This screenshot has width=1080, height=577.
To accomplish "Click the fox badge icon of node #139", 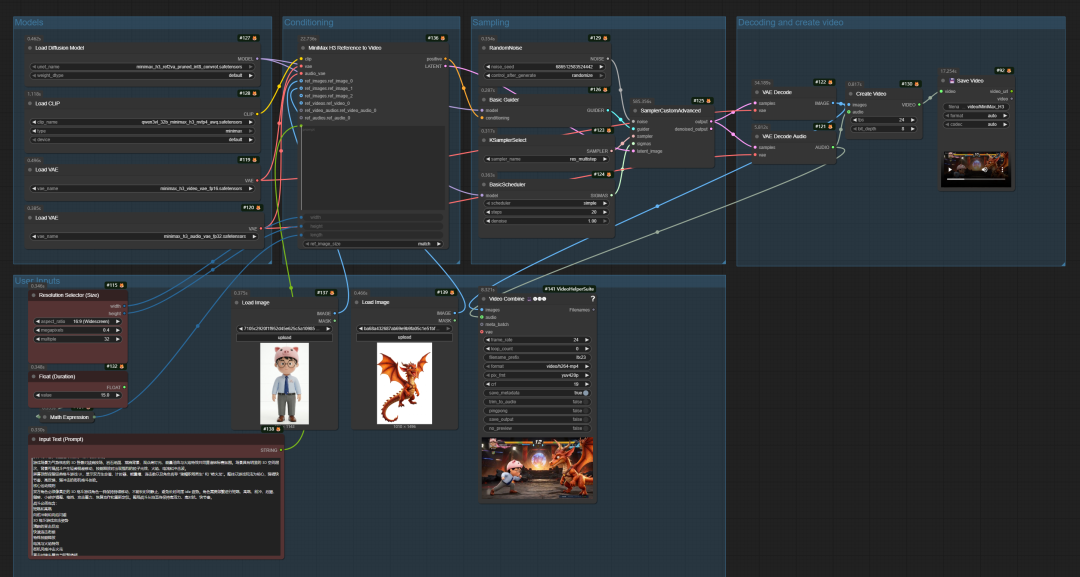I will (453, 293).
